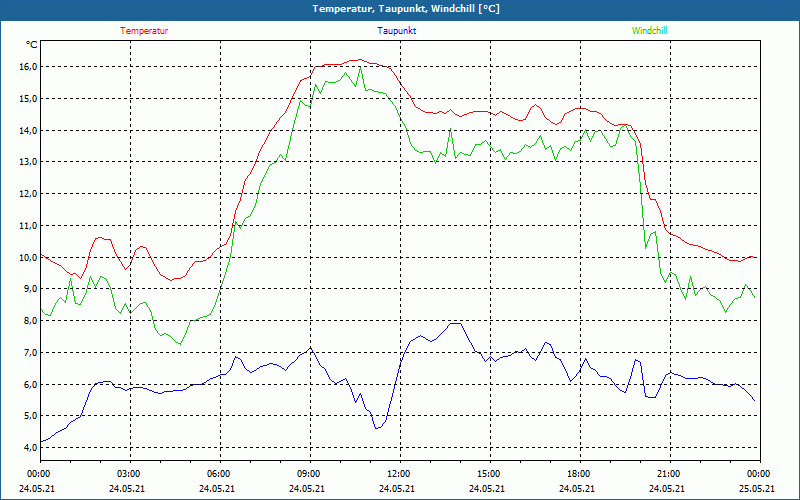The image size is (800, 500).
Task: Click the "11,0" y-axis value
Action: pos(29,226)
